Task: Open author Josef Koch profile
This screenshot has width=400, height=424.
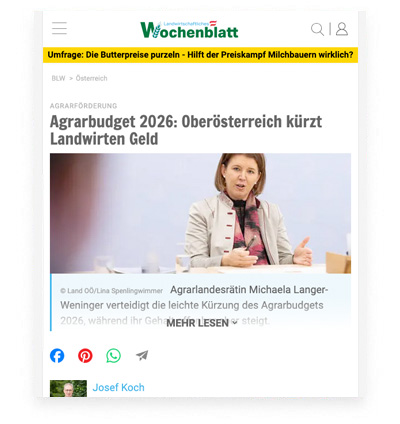Action: (x=118, y=387)
